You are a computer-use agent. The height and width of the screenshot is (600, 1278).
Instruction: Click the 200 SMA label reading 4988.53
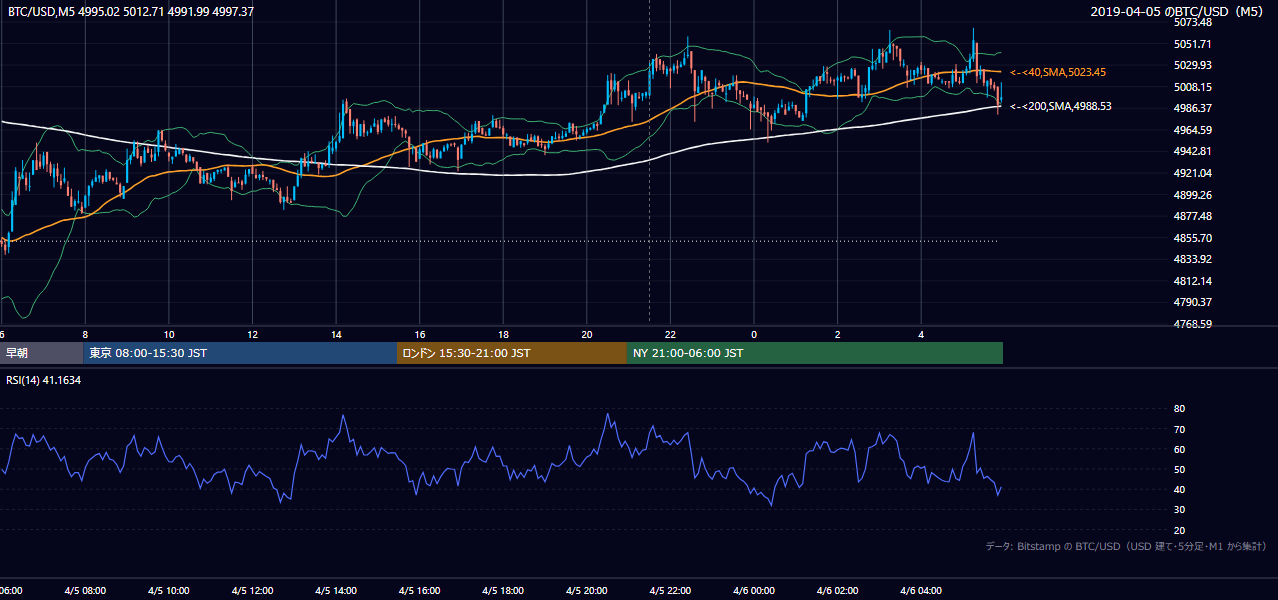pyautogui.click(x=1061, y=106)
